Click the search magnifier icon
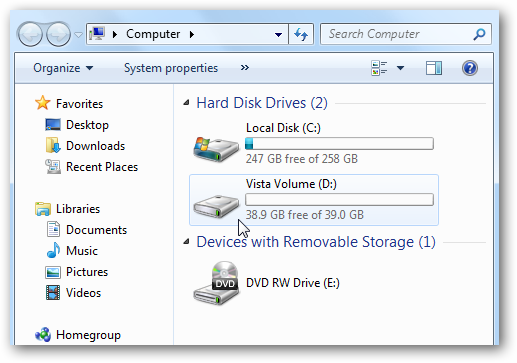 [x=479, y=34]
